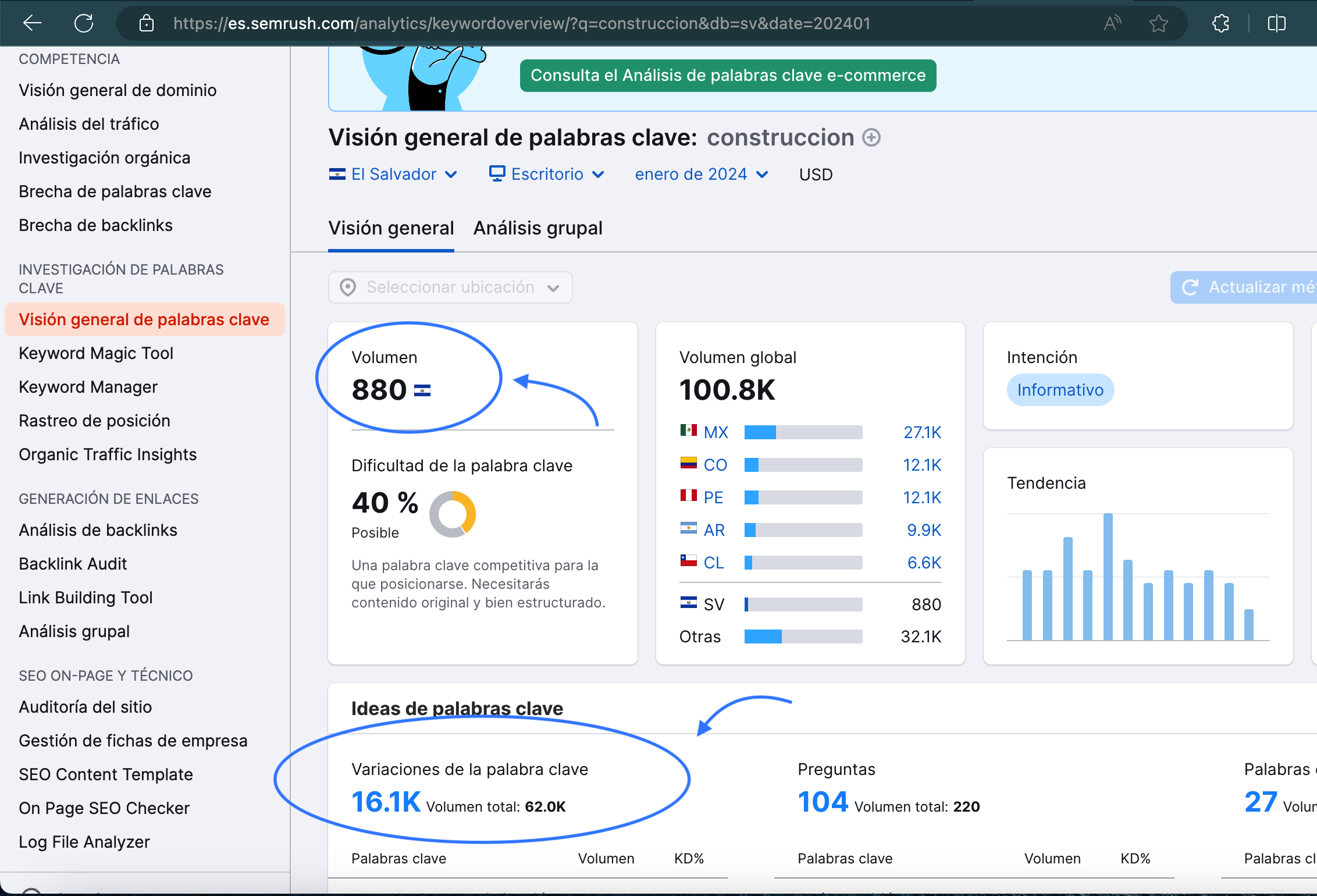1317x896 pixels.
Task: Click the browser back arrow
Action: point(33,23)
